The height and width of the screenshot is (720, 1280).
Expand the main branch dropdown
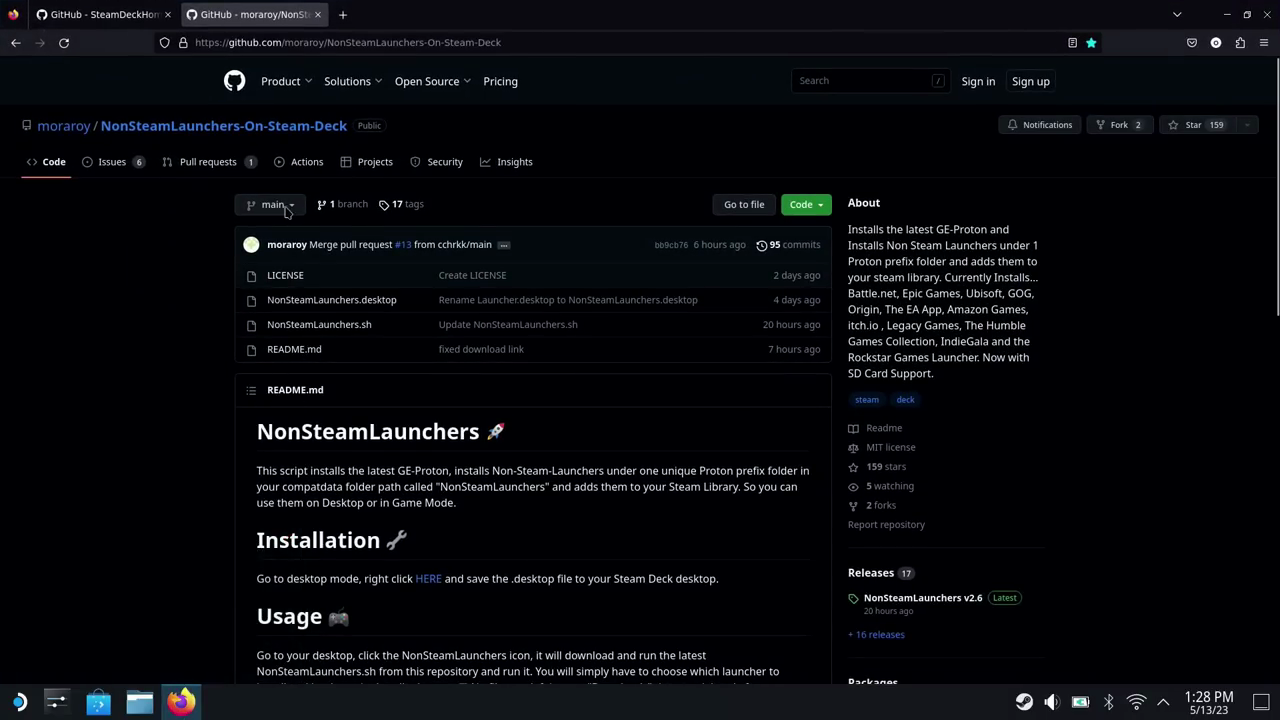click(x=270, y=205)
